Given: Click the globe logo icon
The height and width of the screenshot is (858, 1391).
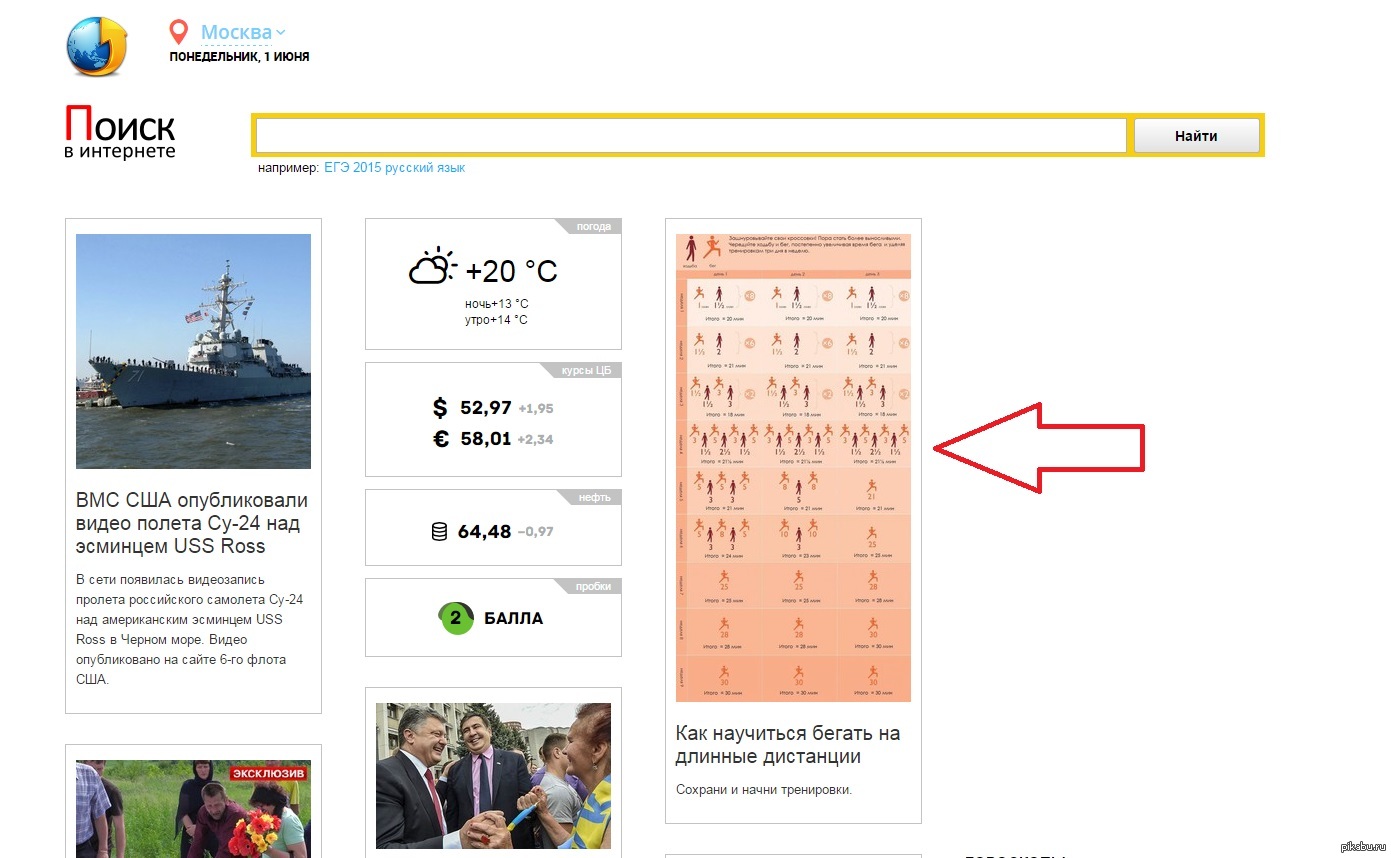Looking at the screenshot, I should click(97, 46).
